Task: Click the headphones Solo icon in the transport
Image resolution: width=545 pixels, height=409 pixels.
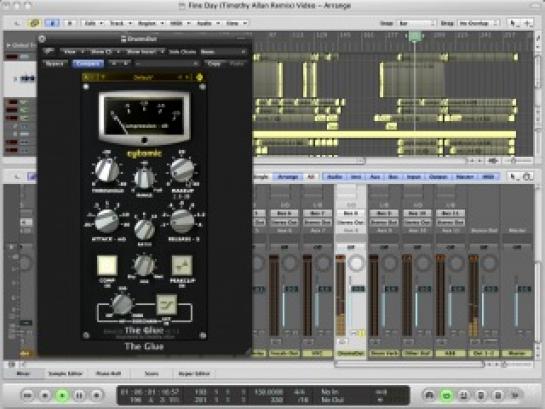Action: 430,395
